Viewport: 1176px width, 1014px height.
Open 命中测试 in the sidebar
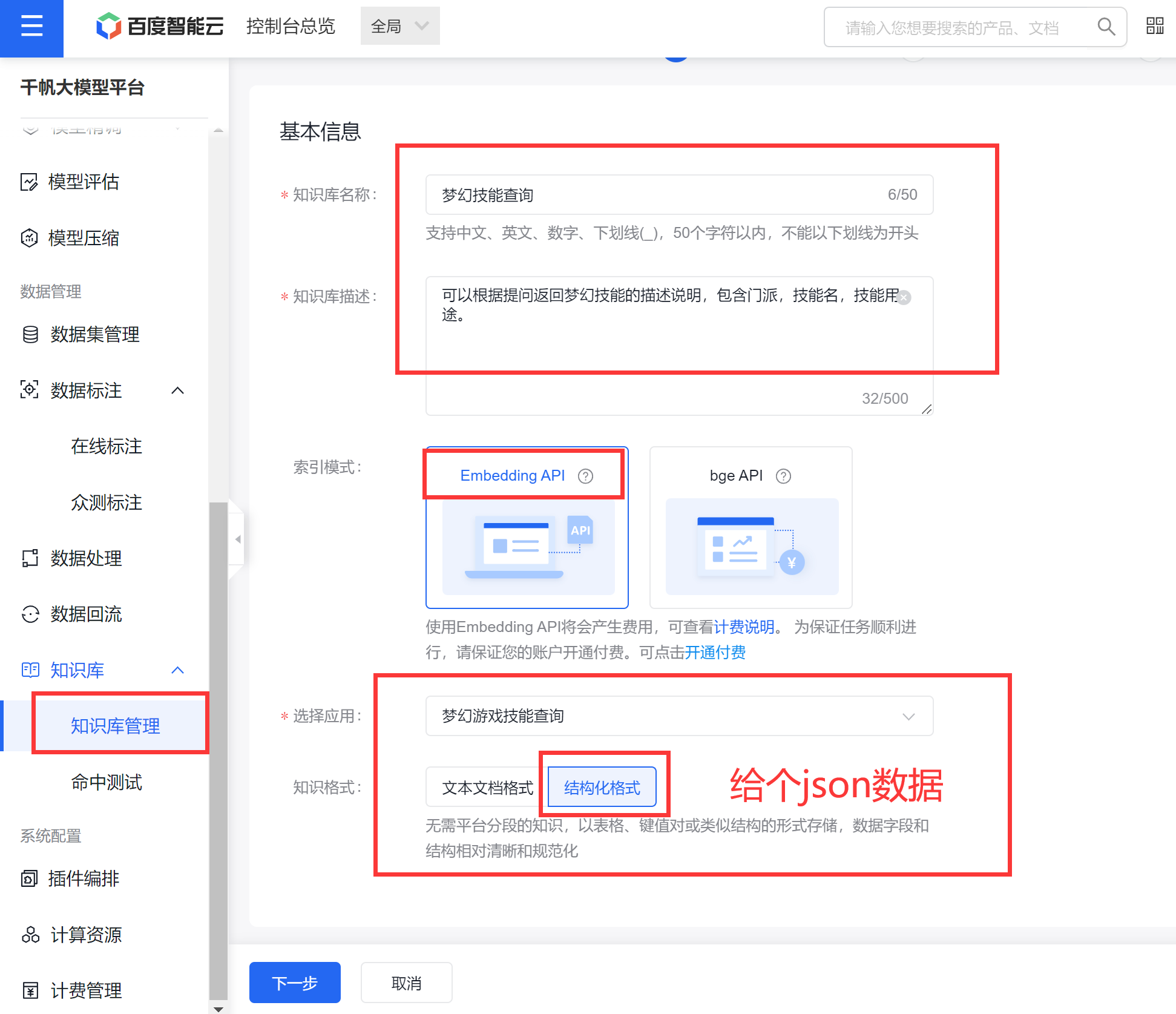coord(107,782)
